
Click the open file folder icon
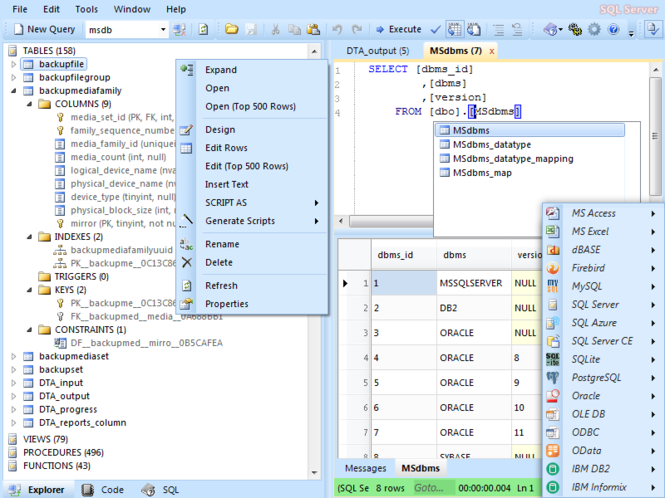coord(231,29)
